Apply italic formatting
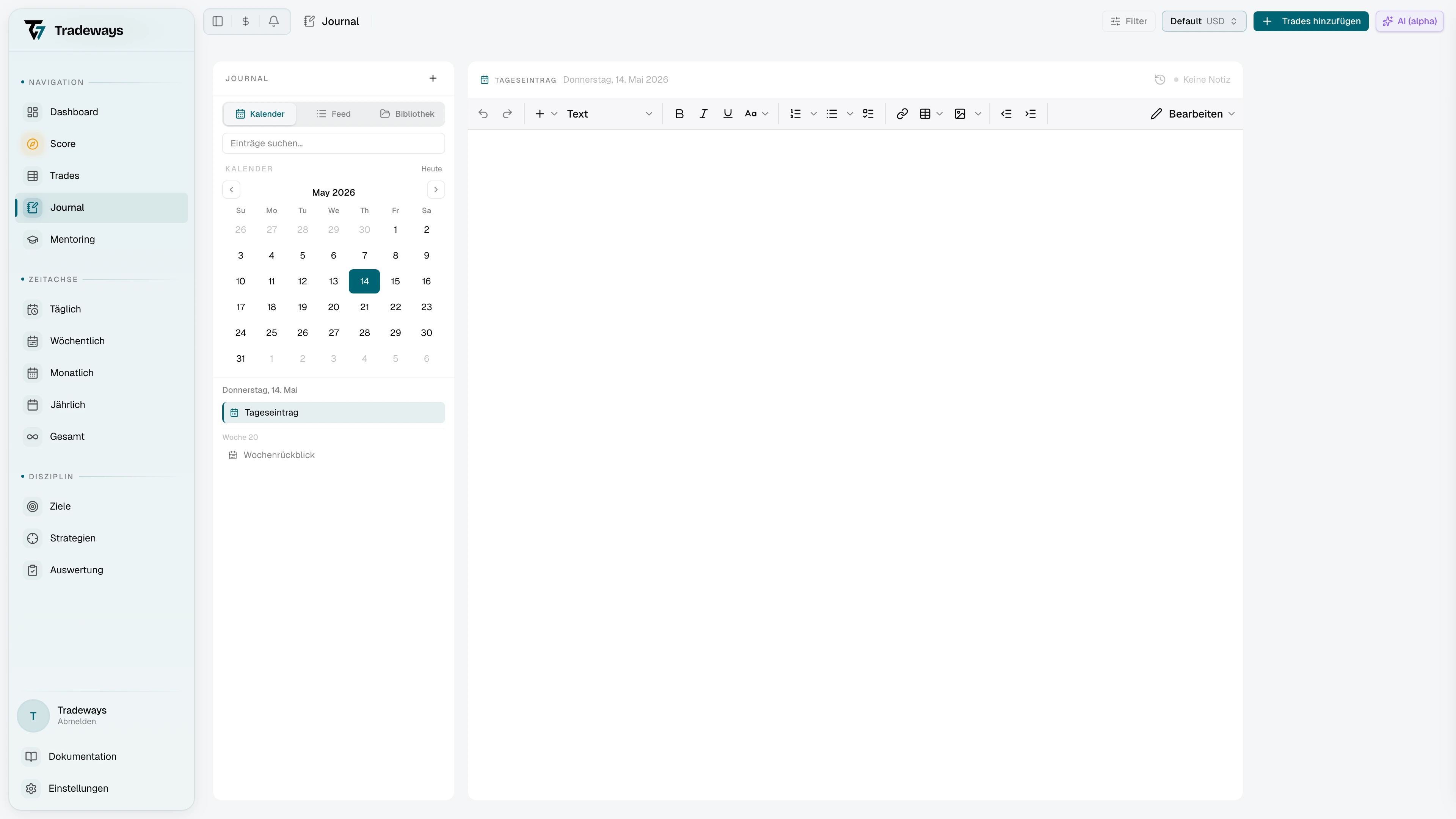 coord(703,114)
